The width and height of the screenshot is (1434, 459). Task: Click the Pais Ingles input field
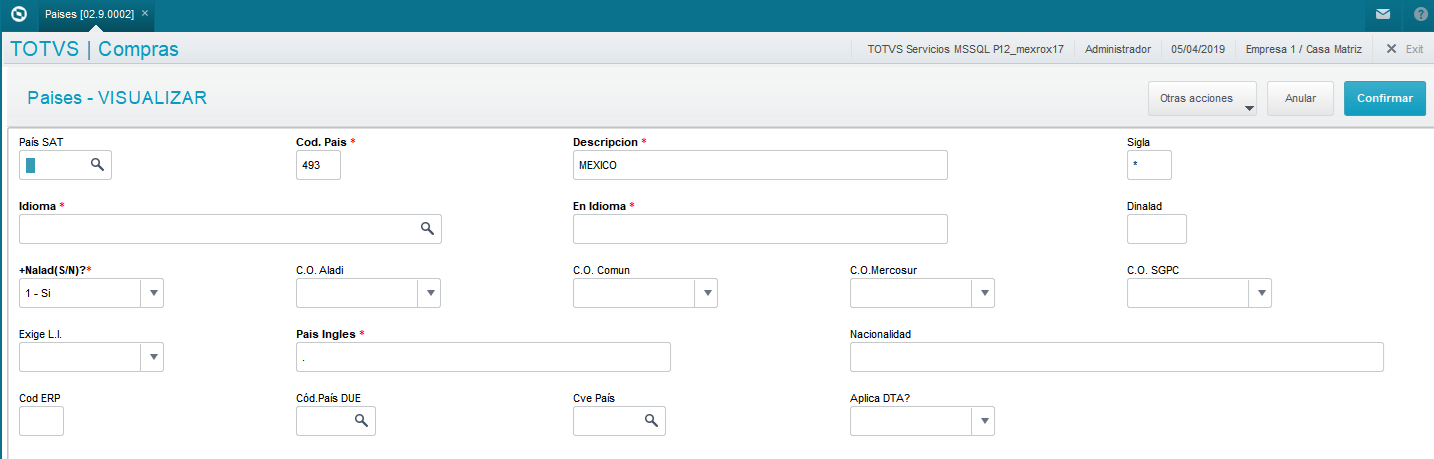(483, 357)
